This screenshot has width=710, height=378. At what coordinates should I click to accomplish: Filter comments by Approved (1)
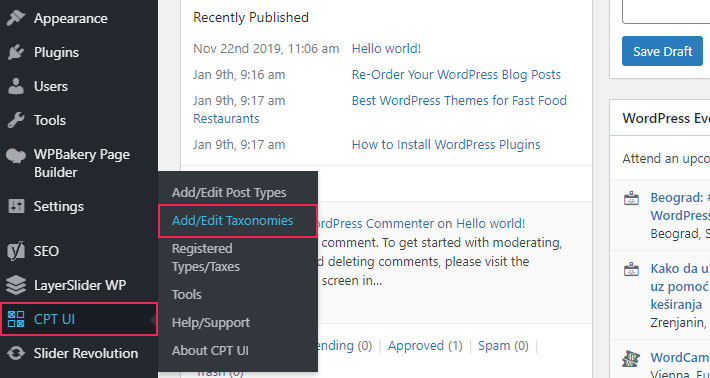425,346
